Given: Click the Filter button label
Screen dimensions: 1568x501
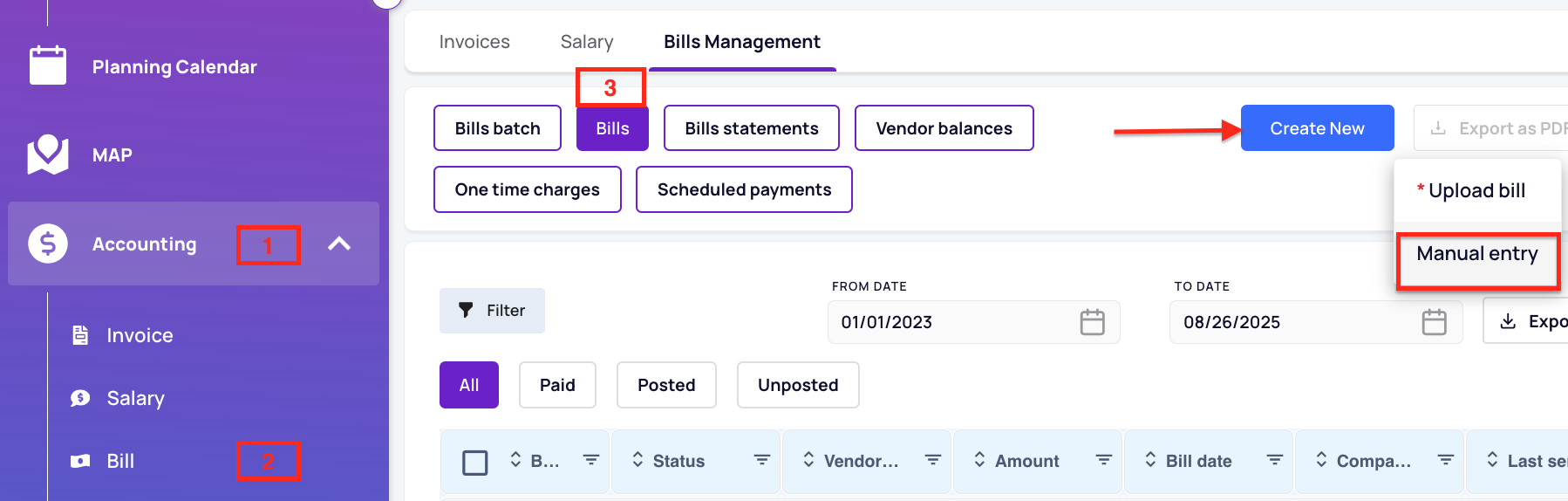Looking at the screenshot, I should [506, 311].
